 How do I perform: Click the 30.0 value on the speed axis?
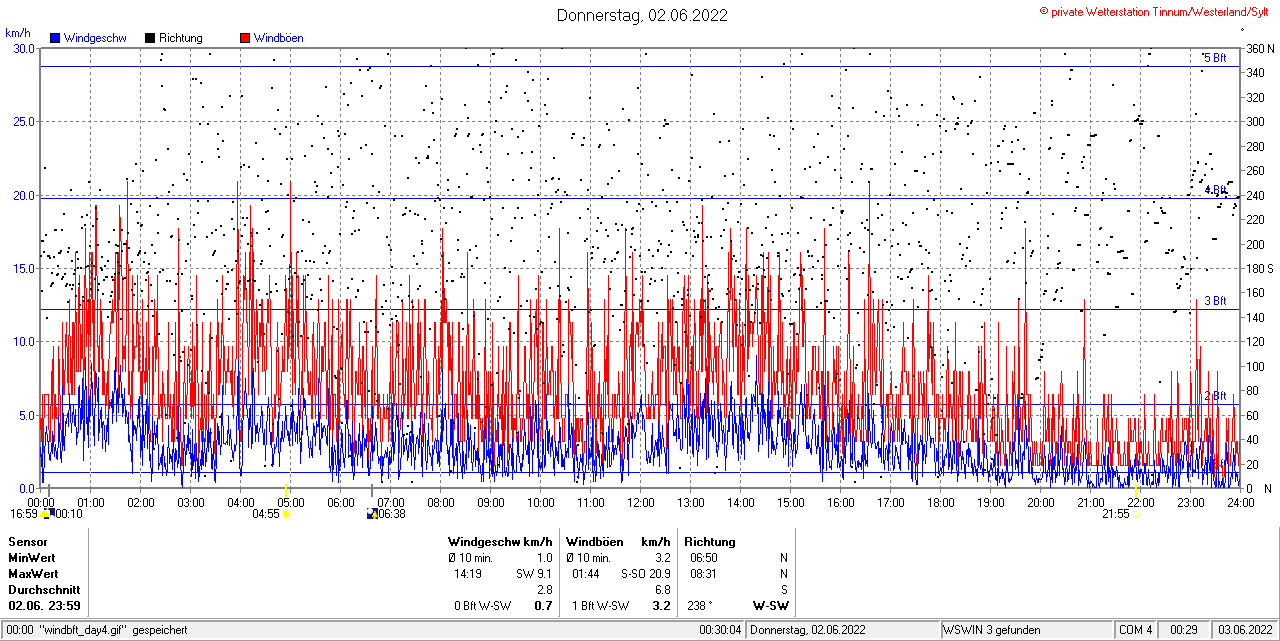pyautogui.click(x=24, y=48)
